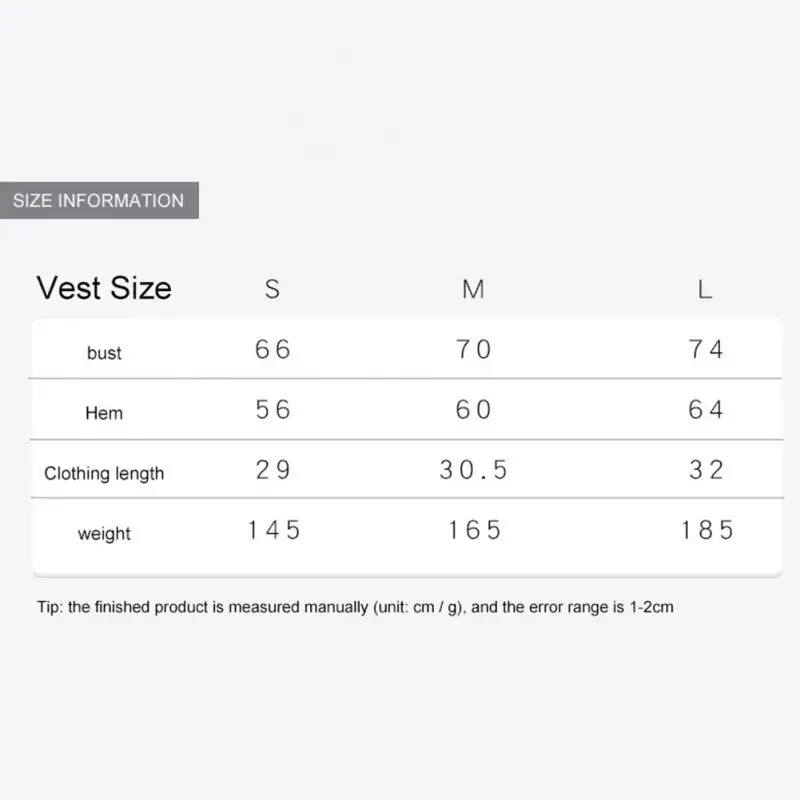Click bust value 66 for size S
The height and width of the screenshot is (800, 800).
point(273,349)
